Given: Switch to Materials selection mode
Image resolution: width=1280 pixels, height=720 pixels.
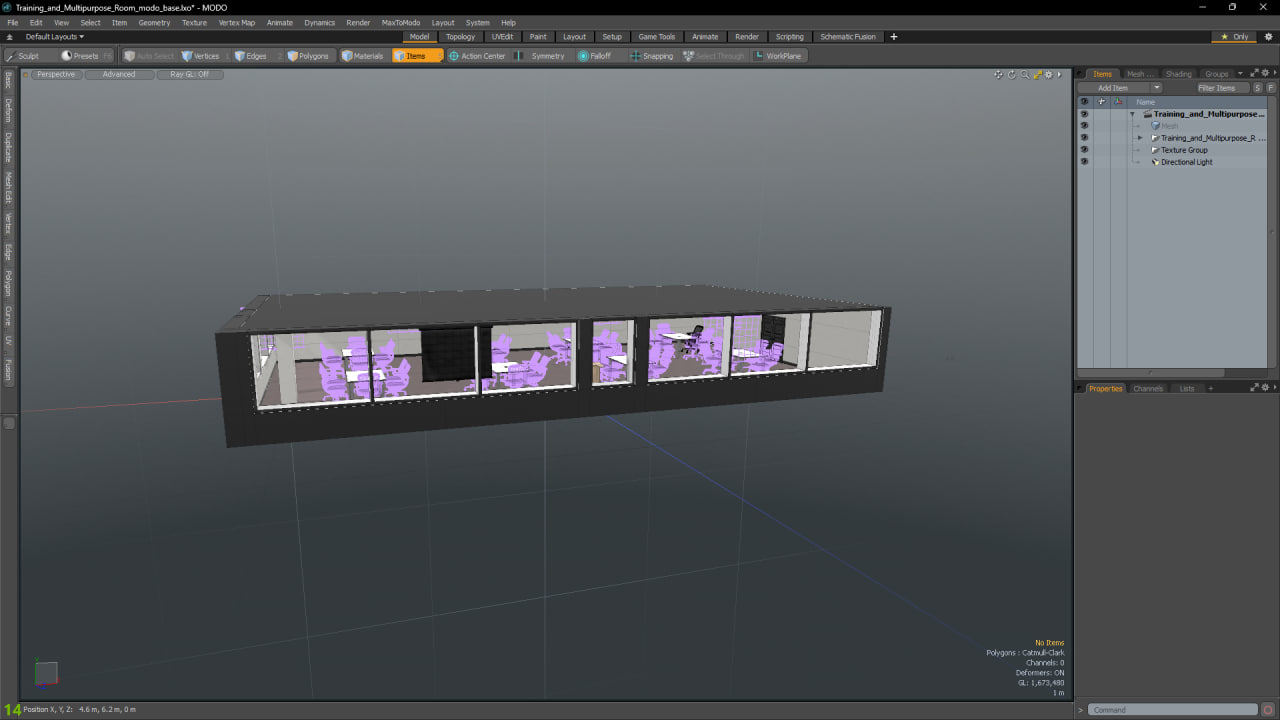Looking at the screenshot, I should tap(363, 56).
